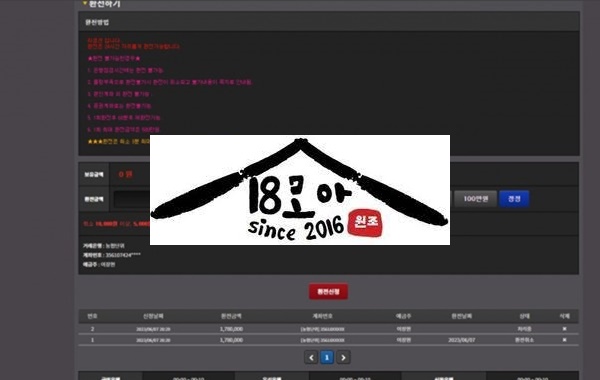Image resolution: width=600 pixels, height=380 pixels.
Task: Go to next page with right arrow
Action: tap(343, 357)
